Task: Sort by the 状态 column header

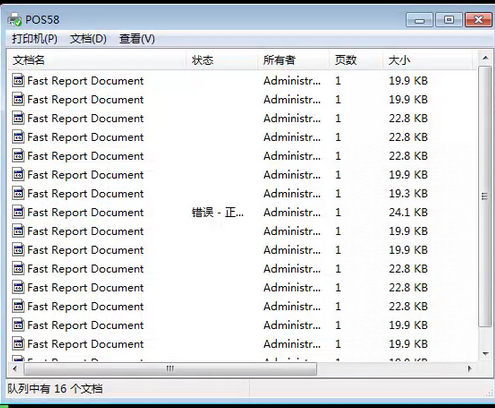Action: click(221, 60)
